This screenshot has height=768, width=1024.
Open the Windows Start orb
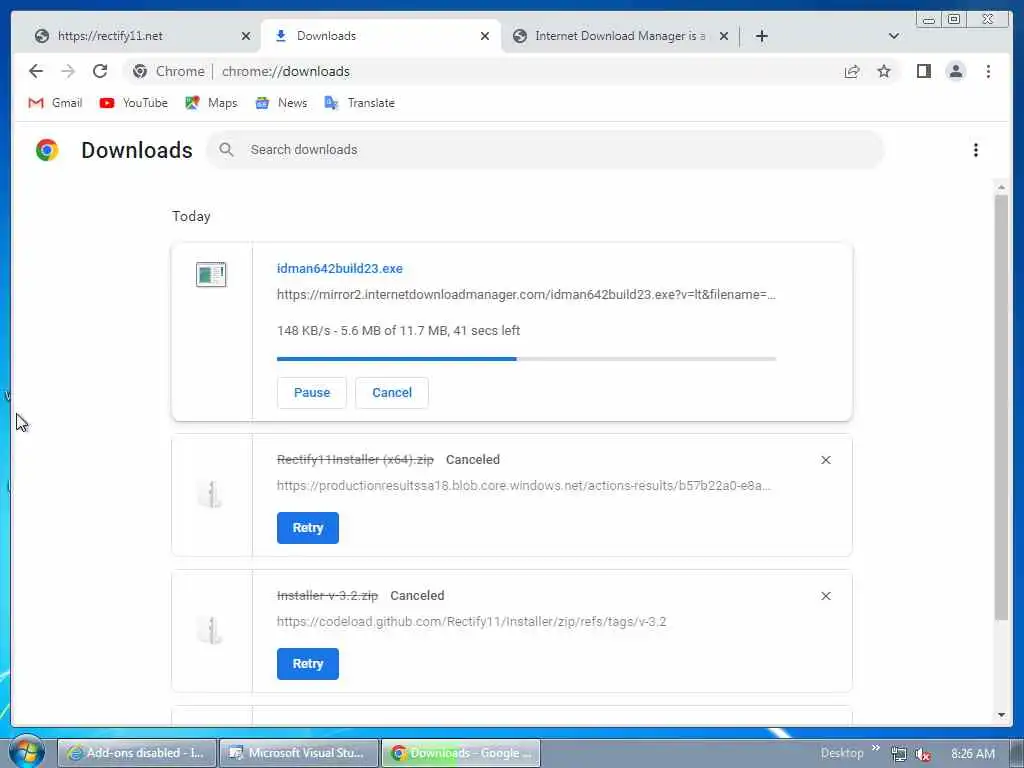[27, 752]
